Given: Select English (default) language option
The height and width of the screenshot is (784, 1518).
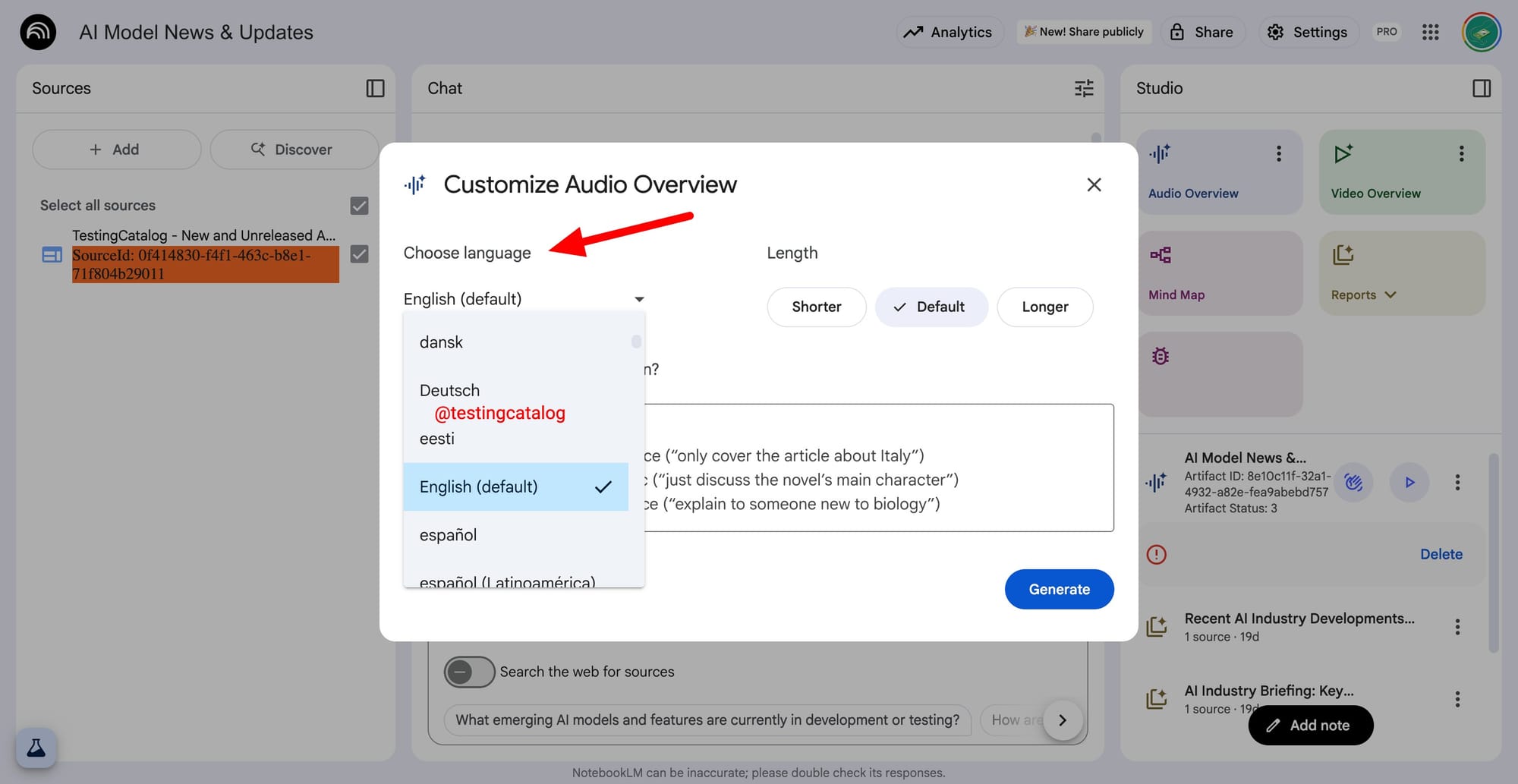Looking at the screenshot, I should coord(516,486).
